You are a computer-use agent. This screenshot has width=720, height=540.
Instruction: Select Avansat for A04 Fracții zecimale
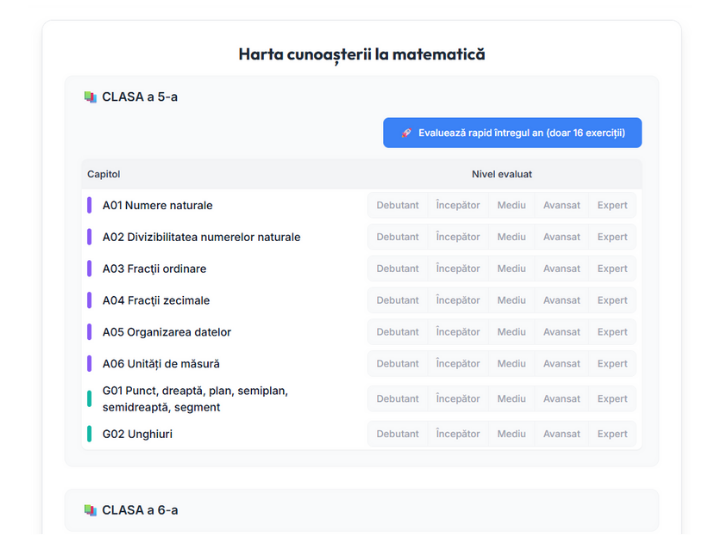click(561, 300)
